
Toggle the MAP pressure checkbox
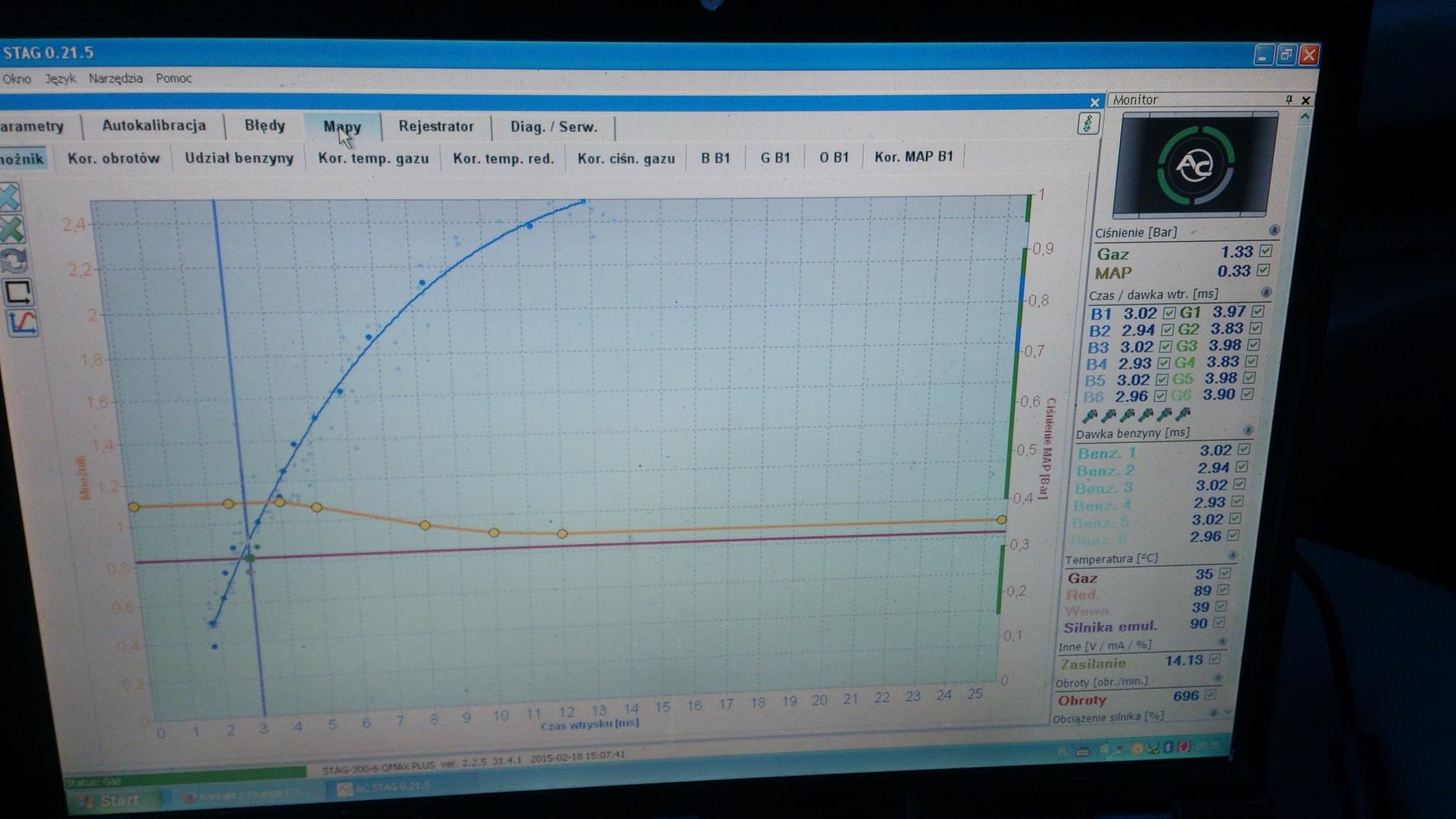[x=1263, y=270]
